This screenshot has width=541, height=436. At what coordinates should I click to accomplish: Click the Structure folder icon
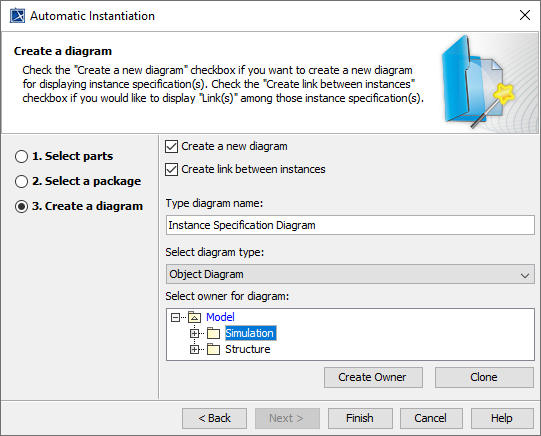[x=214, y=349]
